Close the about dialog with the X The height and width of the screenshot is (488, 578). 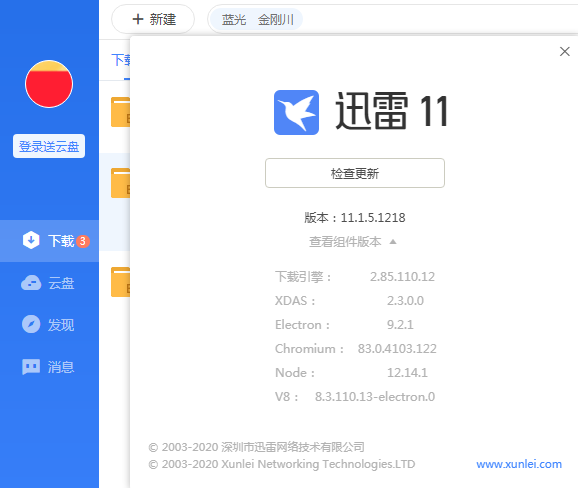click(x=564, y=52)
